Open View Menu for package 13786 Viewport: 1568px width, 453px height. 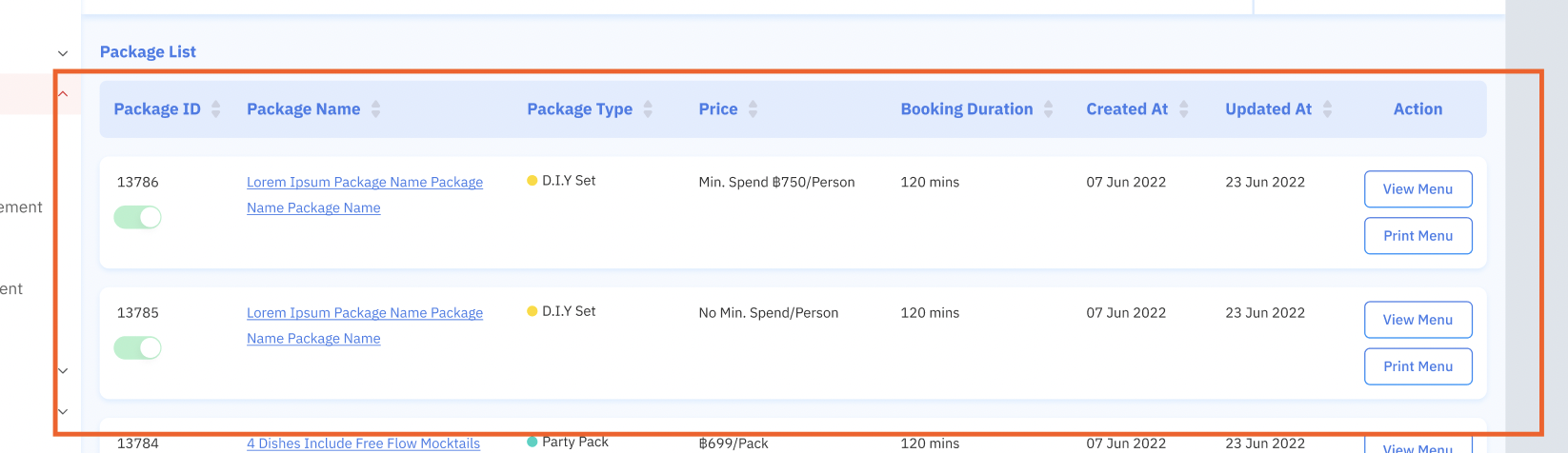tap(1417, 189)
